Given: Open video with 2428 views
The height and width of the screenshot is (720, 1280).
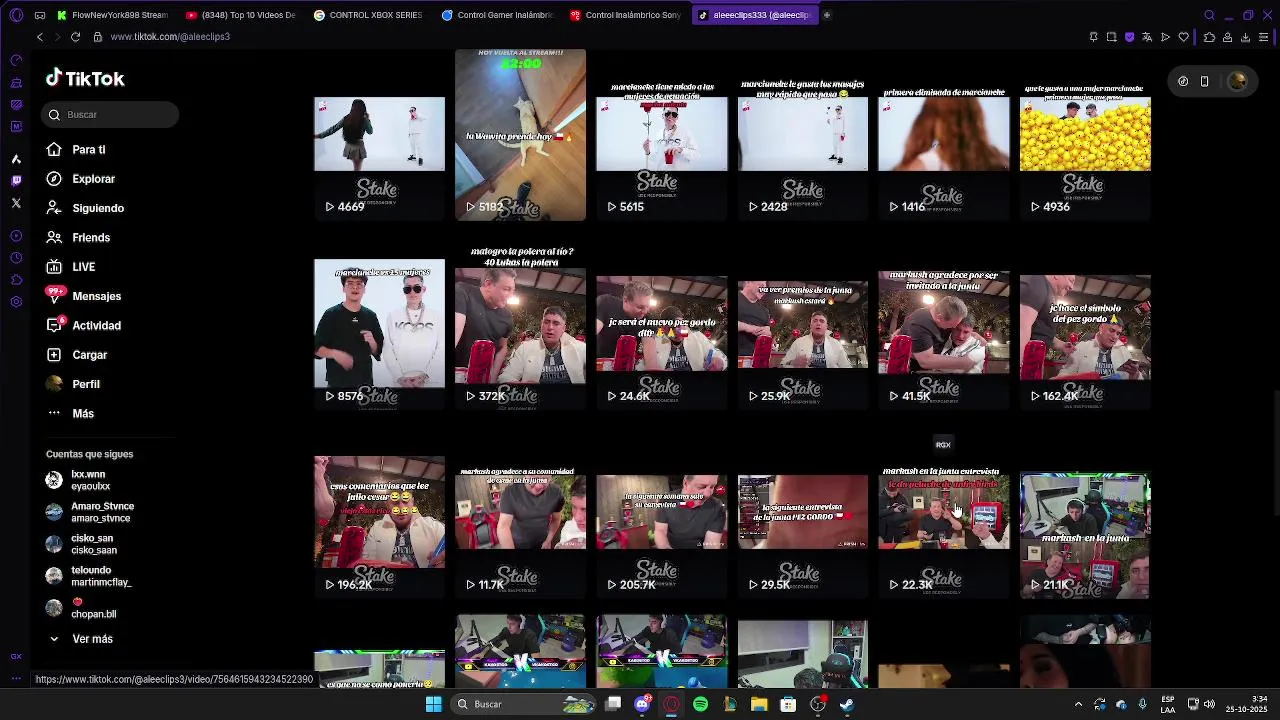Looking at the screenshot, I should (803, 135).
